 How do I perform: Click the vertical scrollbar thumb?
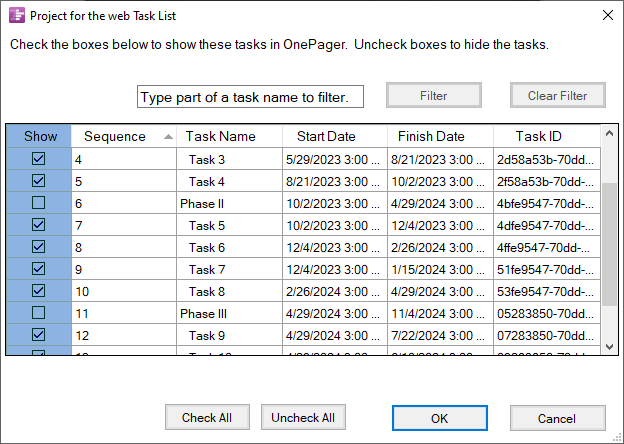point(609,244)
